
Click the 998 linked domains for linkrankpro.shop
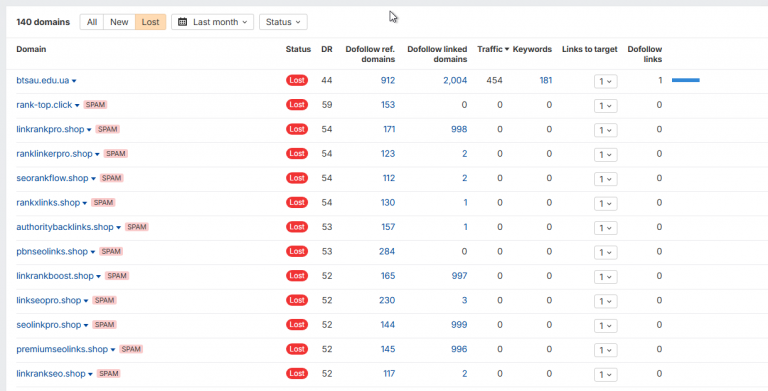(459, 129)
